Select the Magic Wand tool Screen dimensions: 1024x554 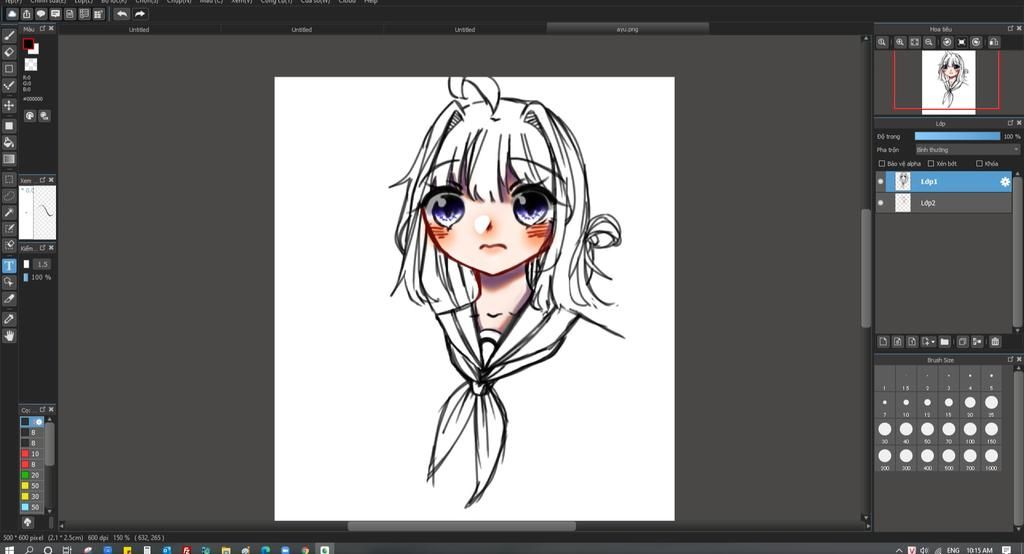pyautogui.click(x=9, y=212)
